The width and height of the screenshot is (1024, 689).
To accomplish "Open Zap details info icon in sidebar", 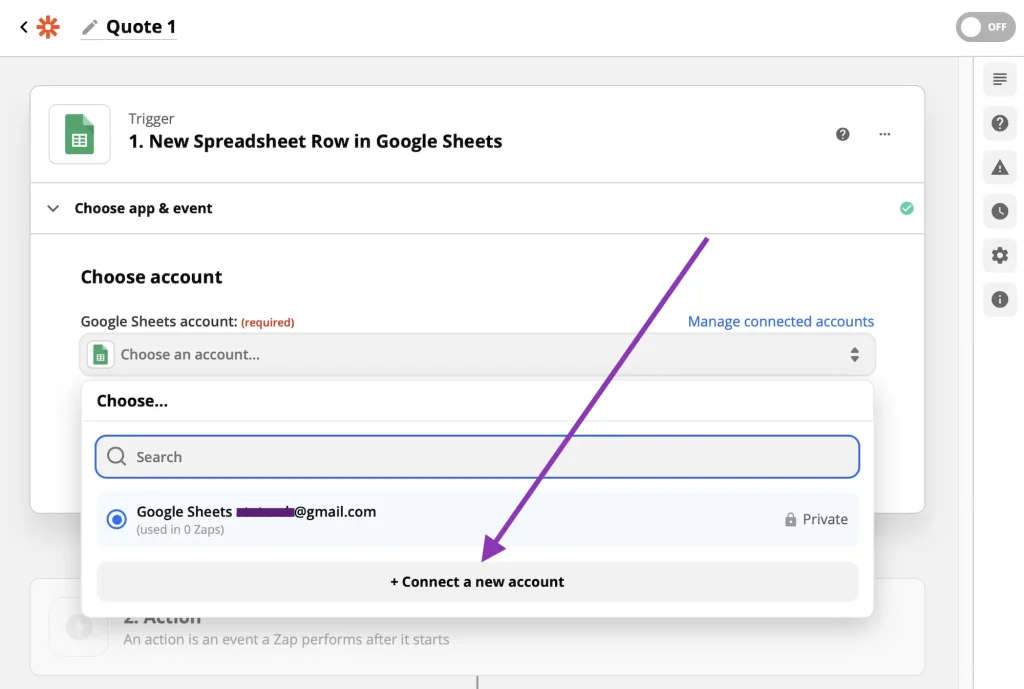I will (1000, 300).
